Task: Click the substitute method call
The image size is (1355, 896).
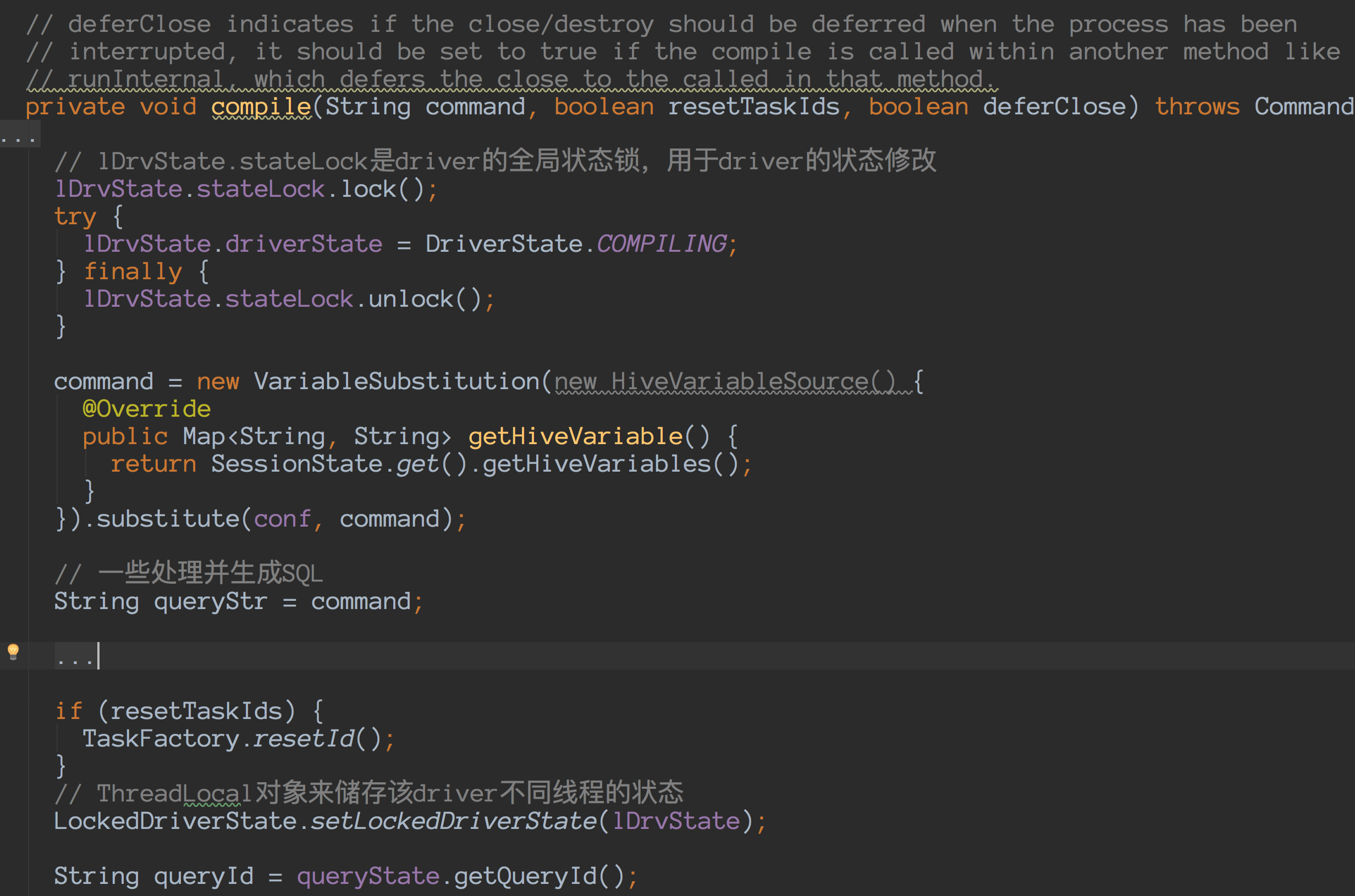Action: 167,519
